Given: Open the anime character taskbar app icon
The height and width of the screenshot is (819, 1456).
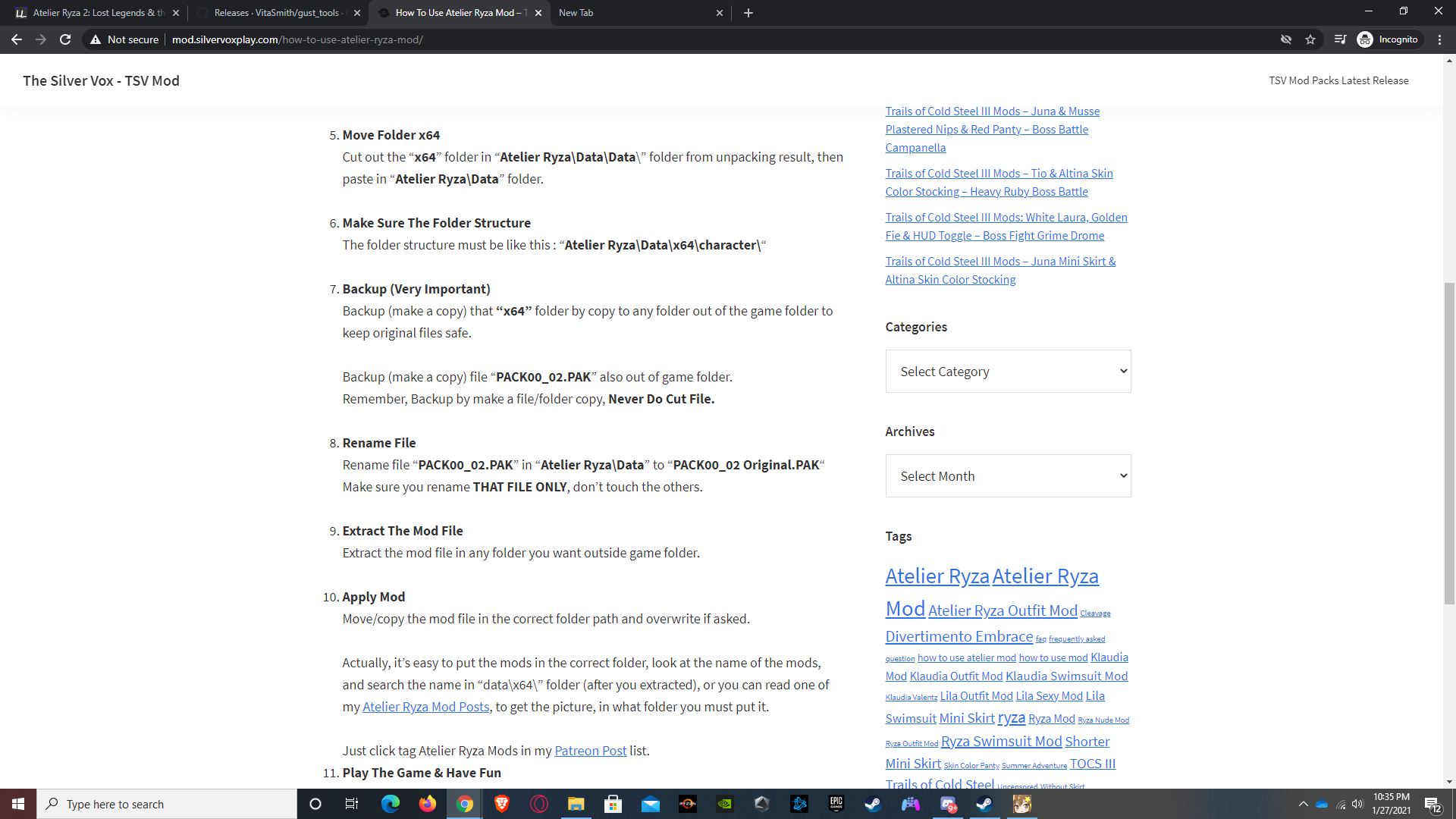Looking at the screenshot, I should [x=1022, y=804].
